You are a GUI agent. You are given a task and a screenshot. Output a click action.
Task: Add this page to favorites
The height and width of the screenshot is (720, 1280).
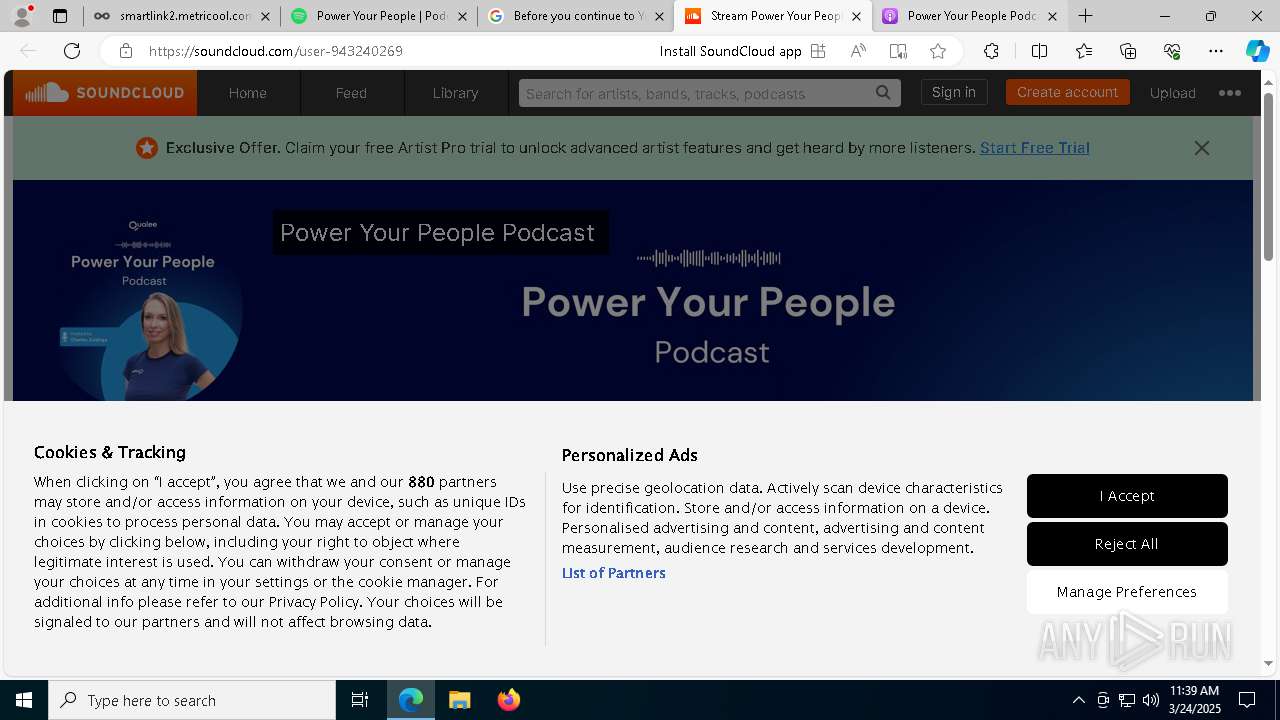click(x=938, y=51)
